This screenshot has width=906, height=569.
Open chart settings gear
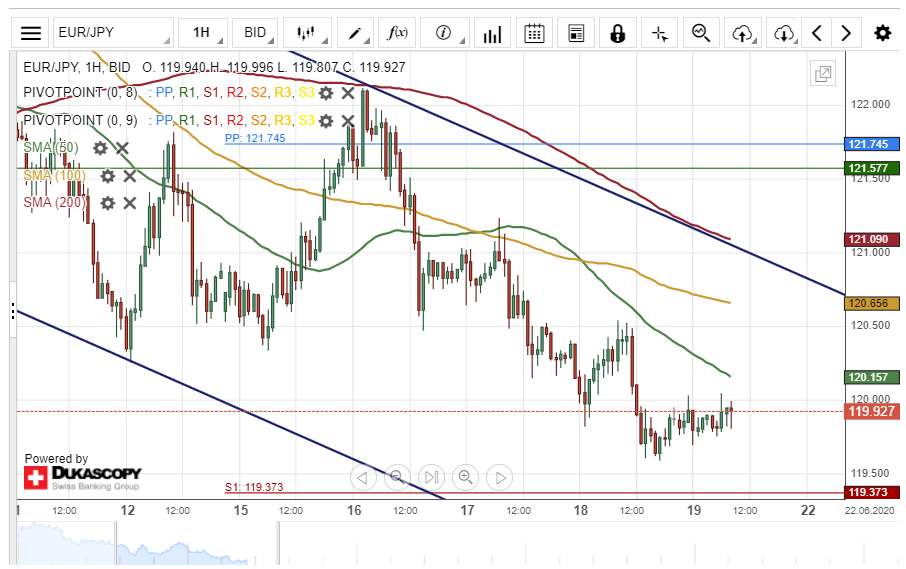882,33
